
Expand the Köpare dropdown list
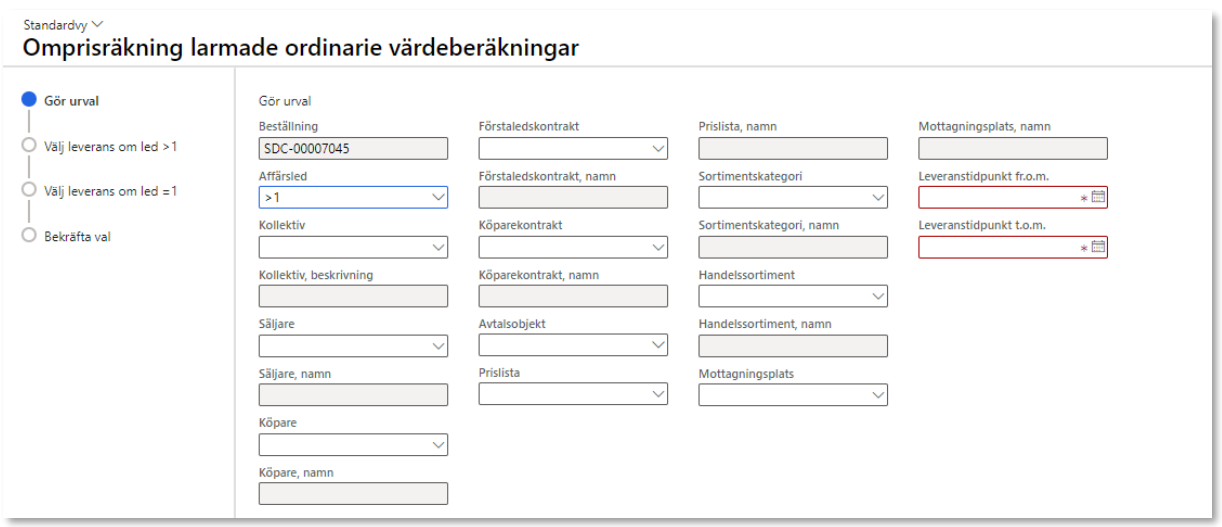438,444
